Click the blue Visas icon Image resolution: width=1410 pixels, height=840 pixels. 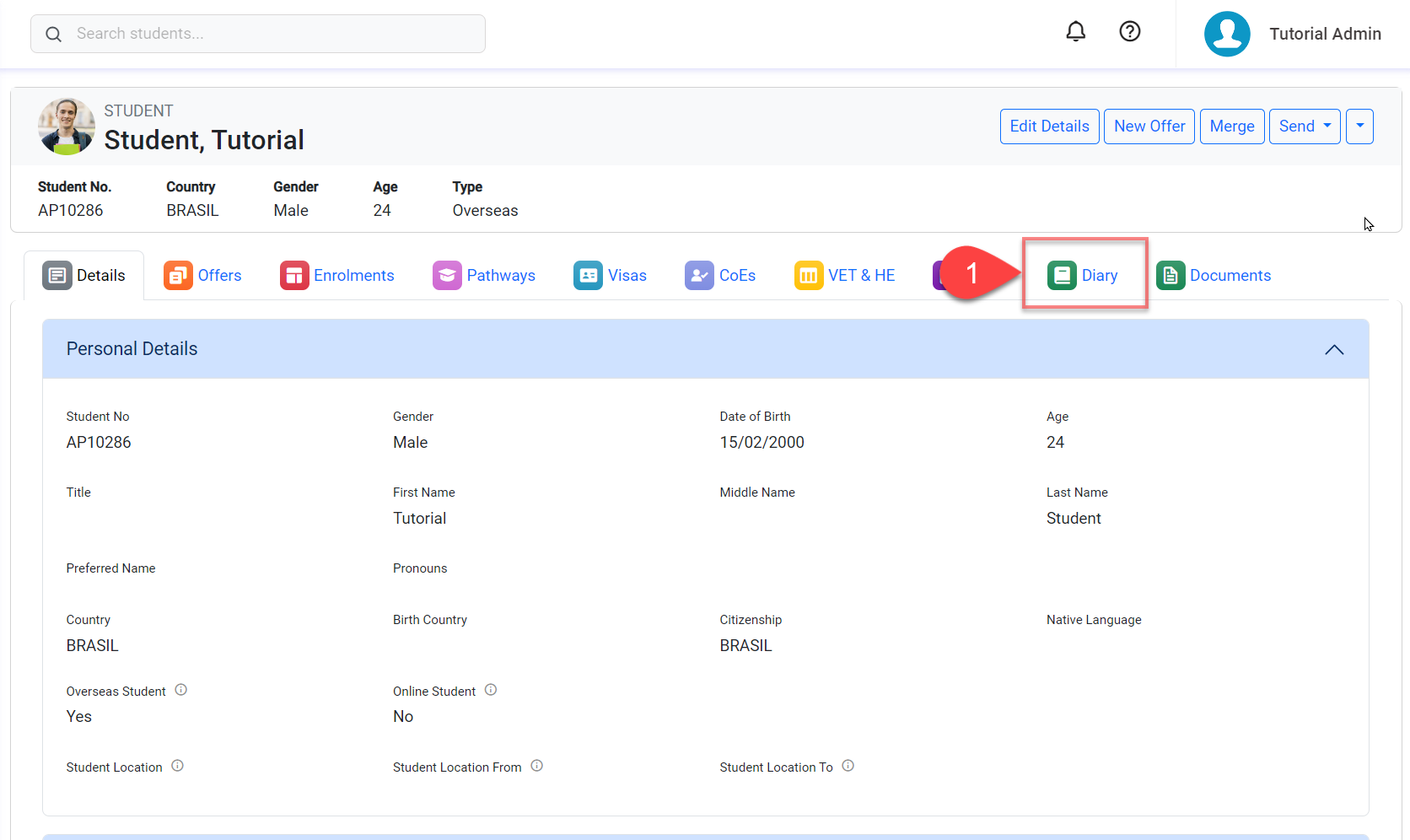coord(588,276)
